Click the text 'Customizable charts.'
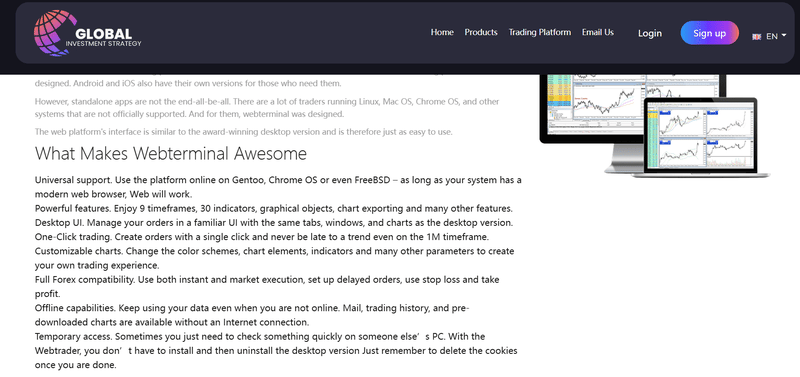 pos(79,252)
